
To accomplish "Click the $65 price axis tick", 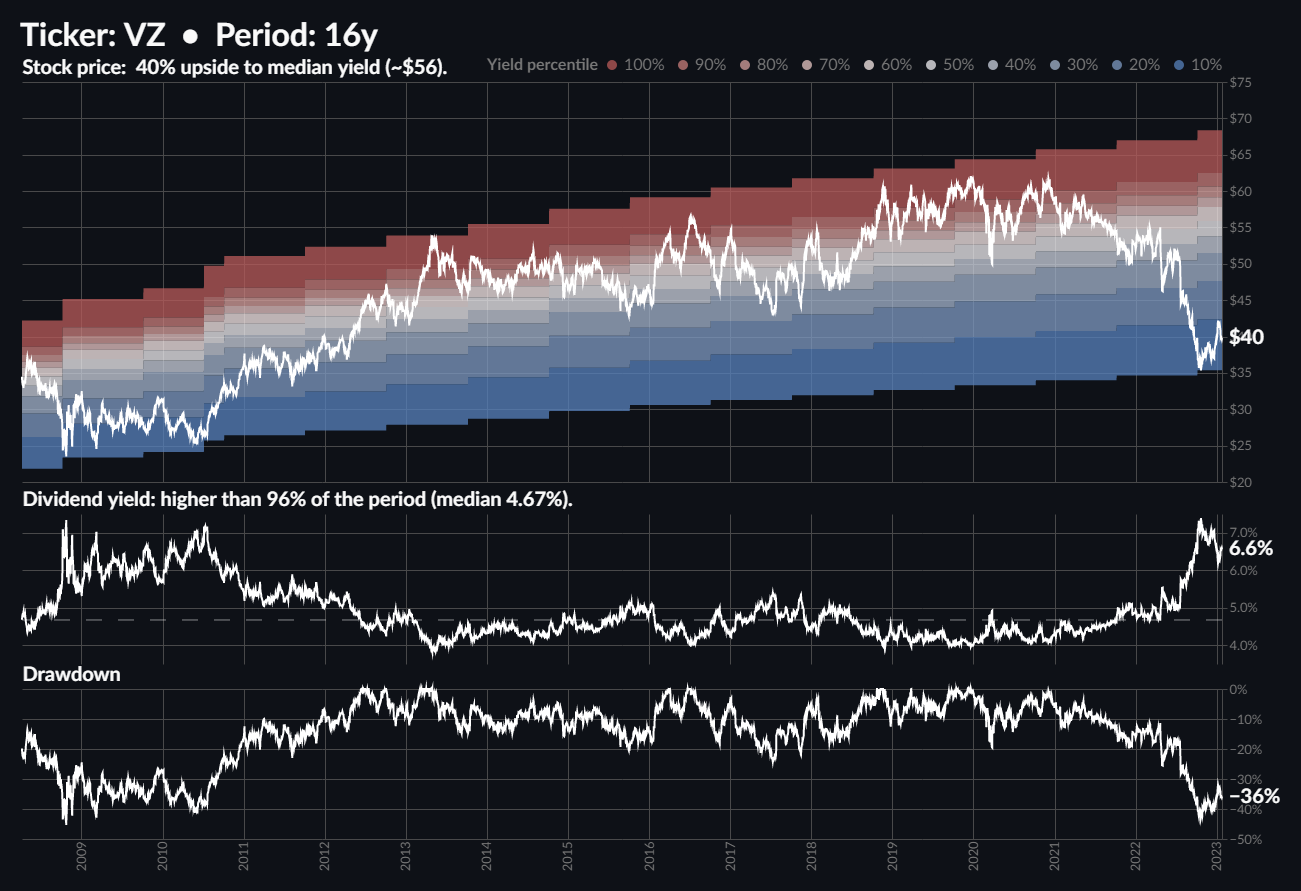I will pyautogui.click(x=1240, y=155).
